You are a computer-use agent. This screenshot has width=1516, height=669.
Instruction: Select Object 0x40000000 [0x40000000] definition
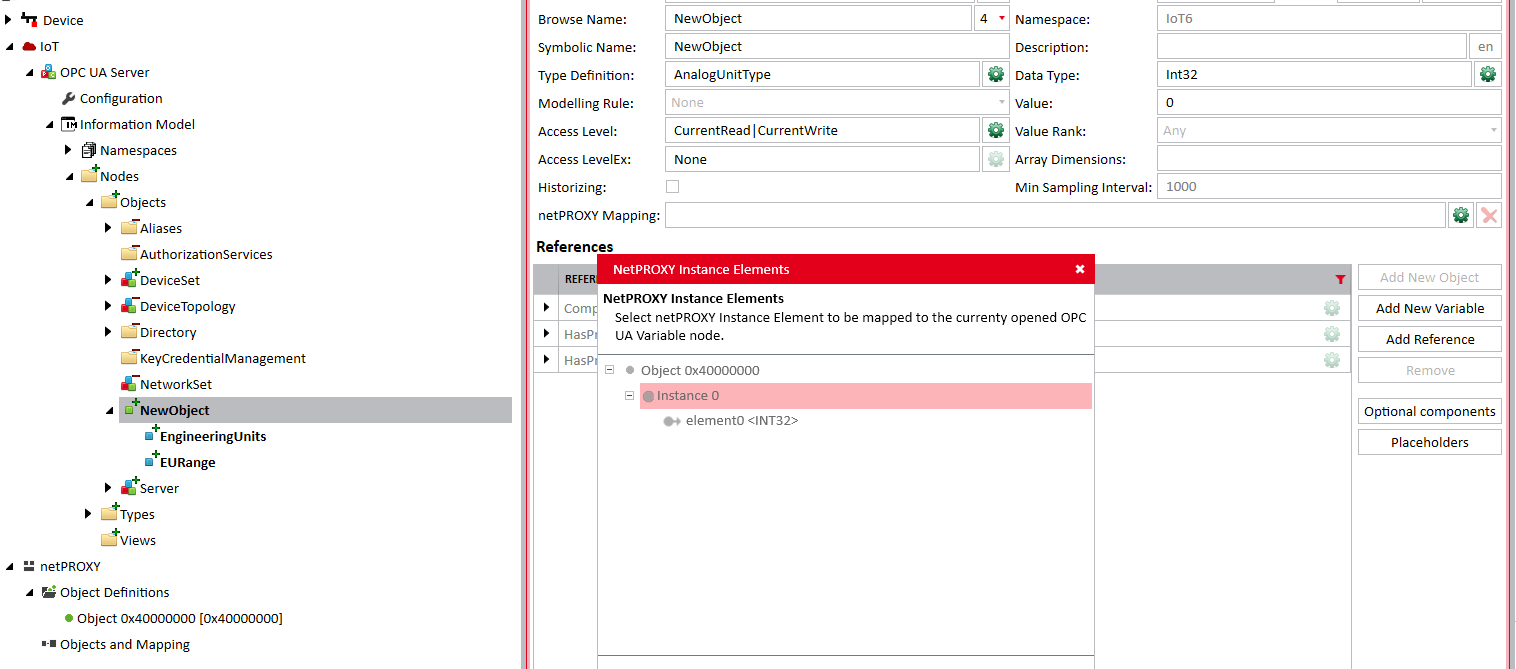(179, 618)
